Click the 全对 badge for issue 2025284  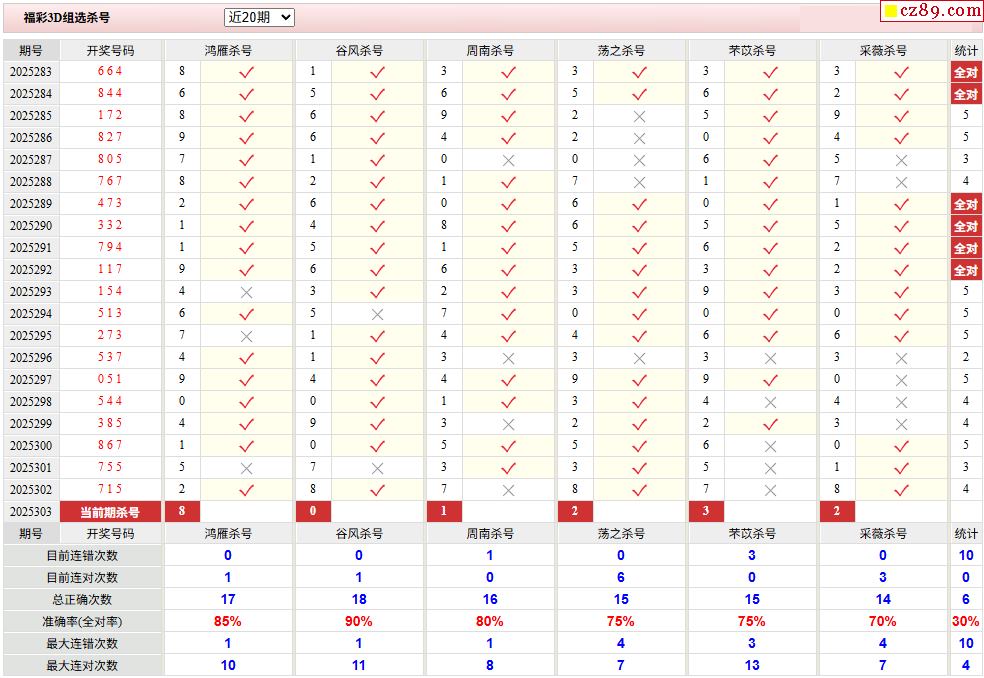coord(966,94)
